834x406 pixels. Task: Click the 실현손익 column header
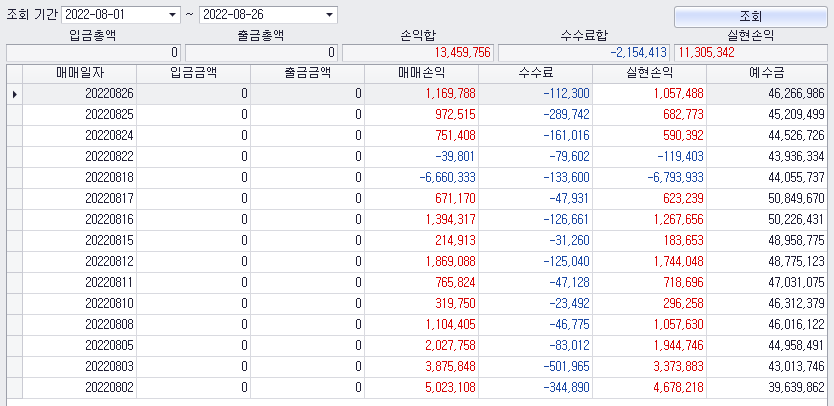click(x=649, y=73)
